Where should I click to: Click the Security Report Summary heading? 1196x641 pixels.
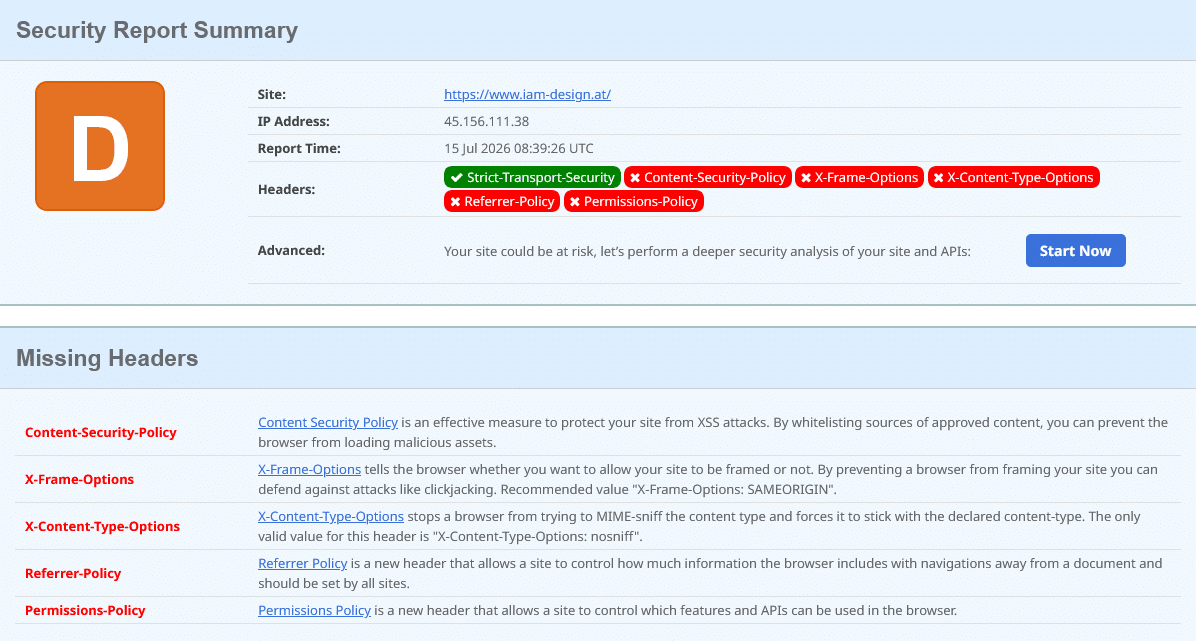click(x=157, y=31)
